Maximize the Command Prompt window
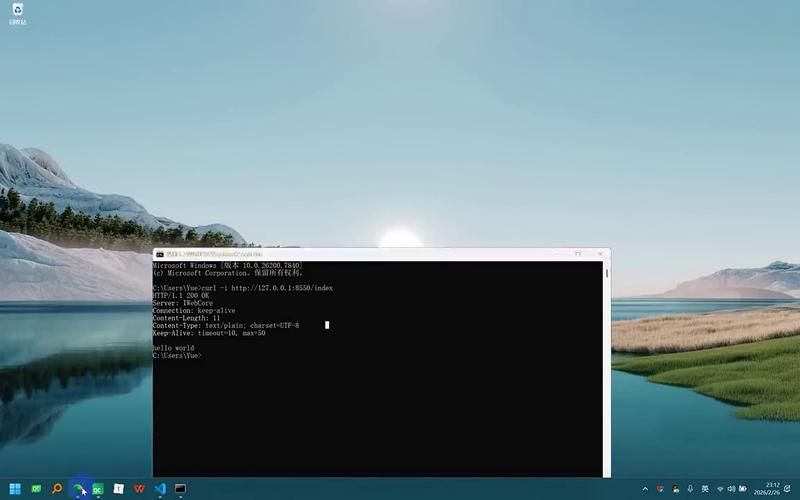 pyautogui.click(x=577, y=254)
